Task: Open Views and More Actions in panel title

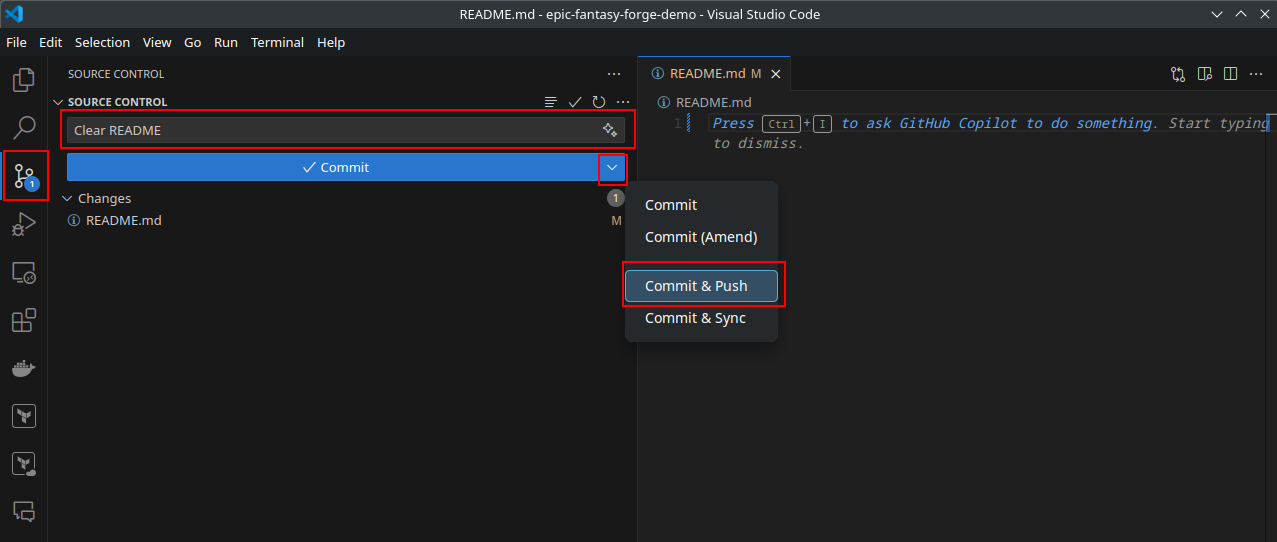Action: pos(614,74)
